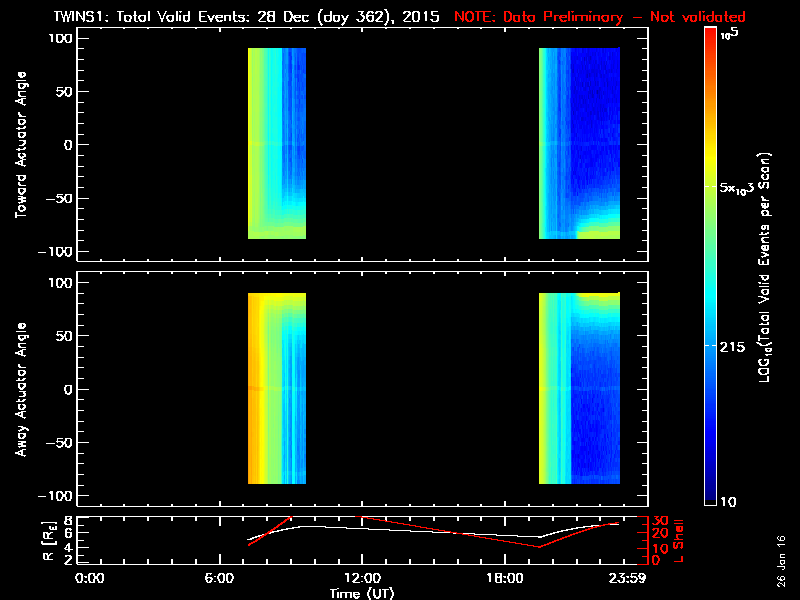
Task: Click the '100' tick label on Away Actuator axis
Action: tap(61, 283)
